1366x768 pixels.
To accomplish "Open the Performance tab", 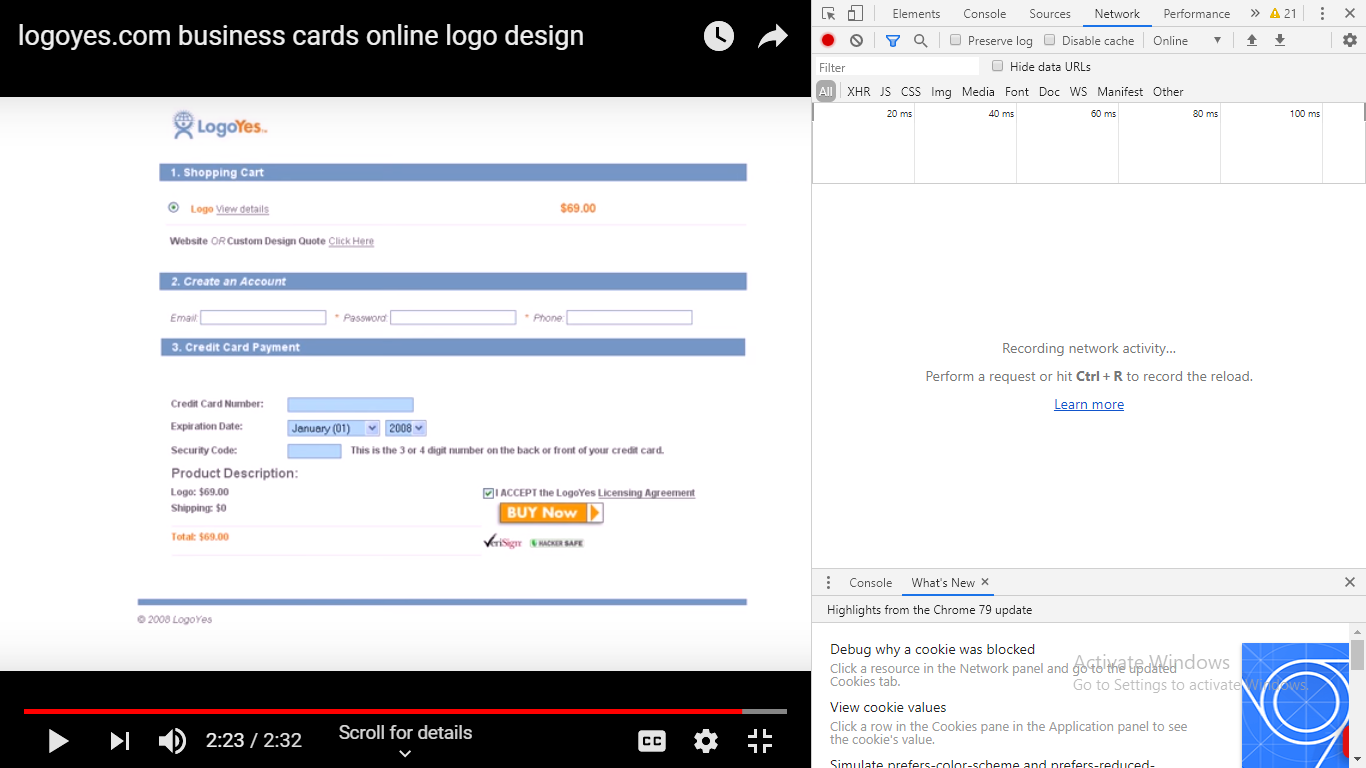I will pyautogui.click(x=1197, y=14).
